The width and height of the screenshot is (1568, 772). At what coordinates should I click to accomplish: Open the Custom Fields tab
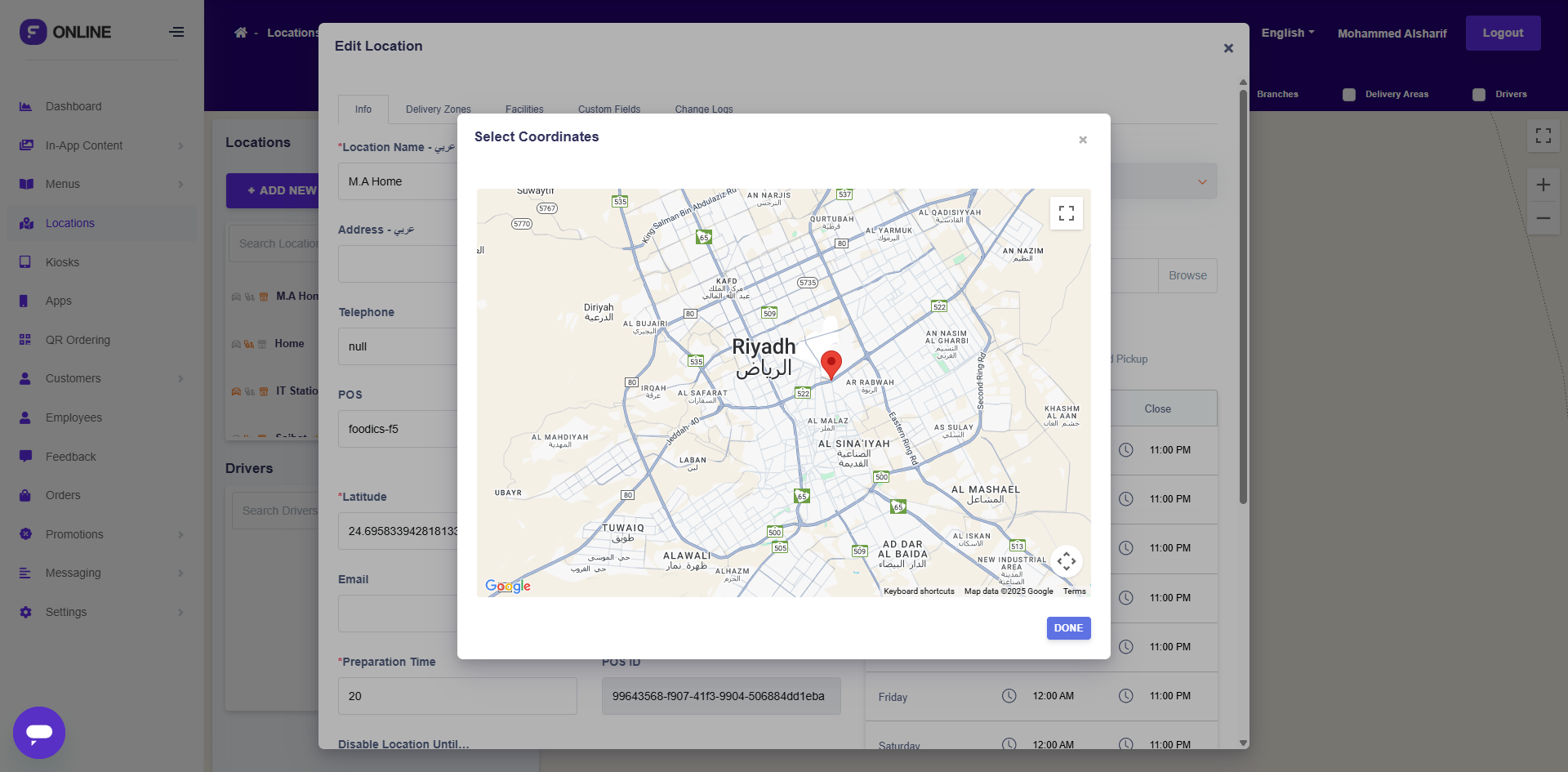point(608,109)
